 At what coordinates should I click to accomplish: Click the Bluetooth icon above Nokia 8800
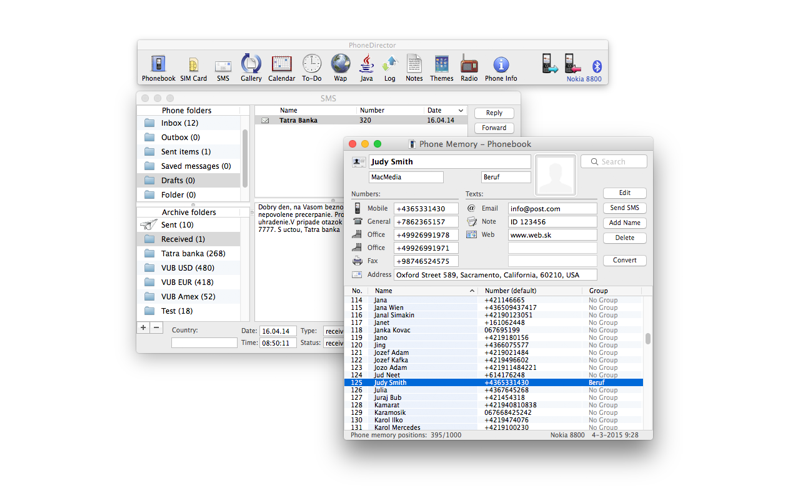(597, 66)
